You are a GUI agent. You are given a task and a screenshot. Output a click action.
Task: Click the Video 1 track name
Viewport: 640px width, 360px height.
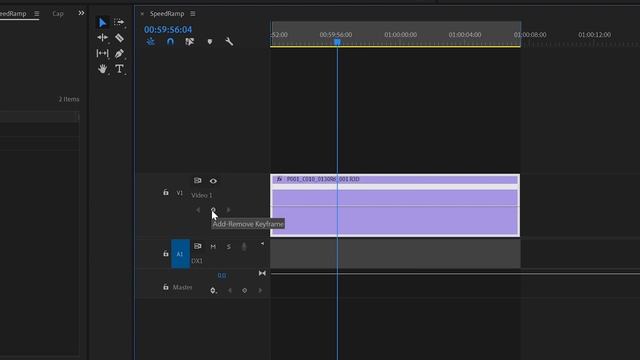pyautogui.click(x=202, y=195)
